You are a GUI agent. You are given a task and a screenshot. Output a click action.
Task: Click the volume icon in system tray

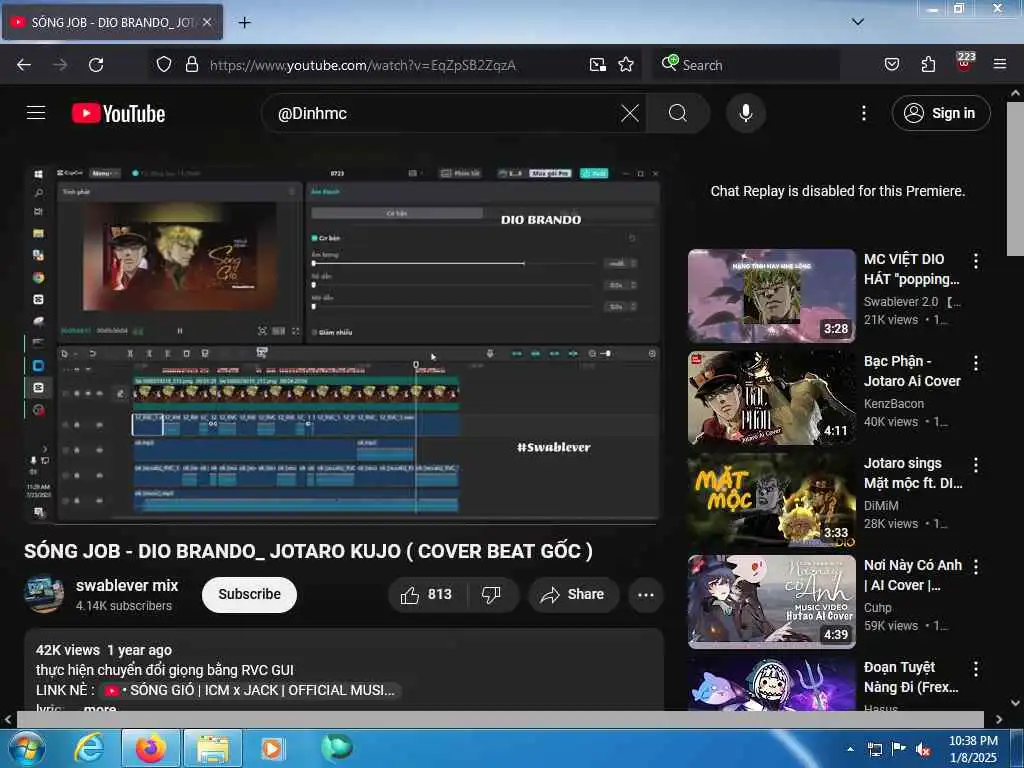pyautogui.click(x=923, y=750)
